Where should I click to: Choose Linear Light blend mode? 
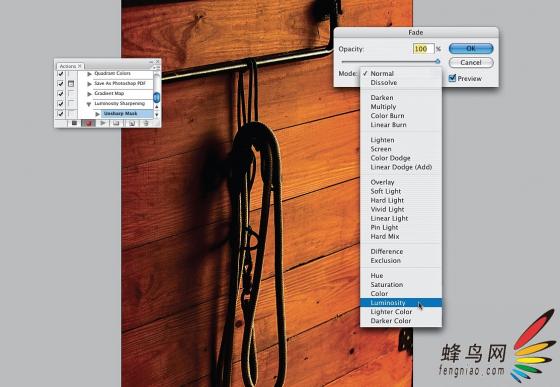(401, 218)
